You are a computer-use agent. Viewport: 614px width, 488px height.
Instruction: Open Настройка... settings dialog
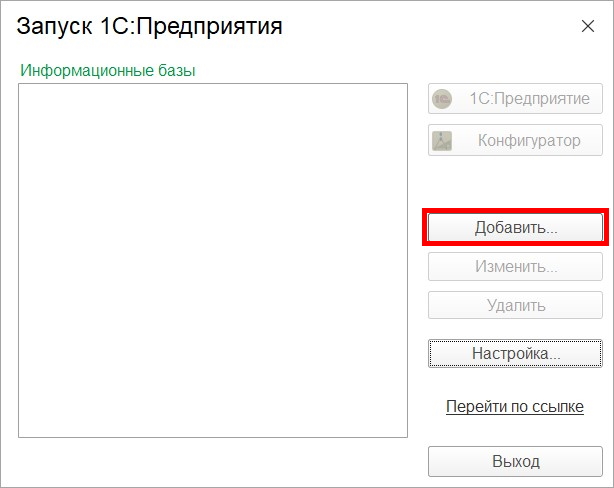(x=515, y=353)
